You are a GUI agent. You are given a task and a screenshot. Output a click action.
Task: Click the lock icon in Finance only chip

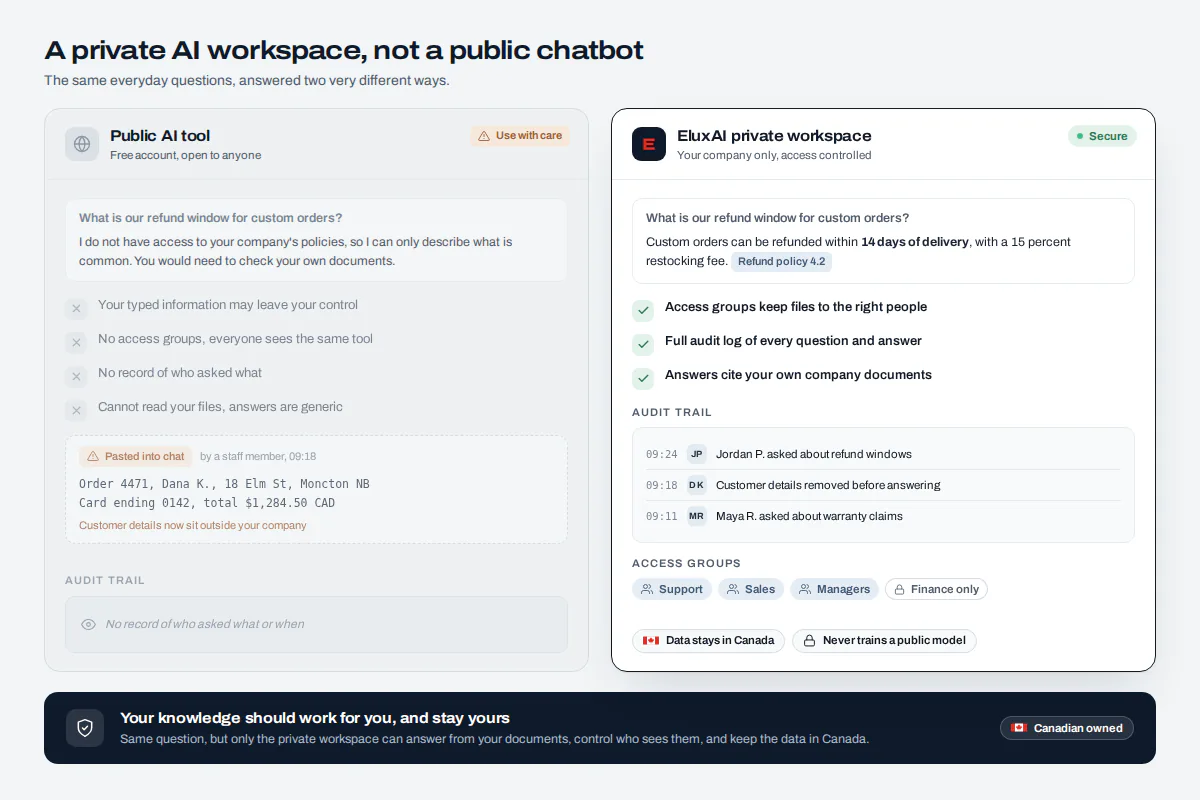pyautogui.click(x=899, y=590)
